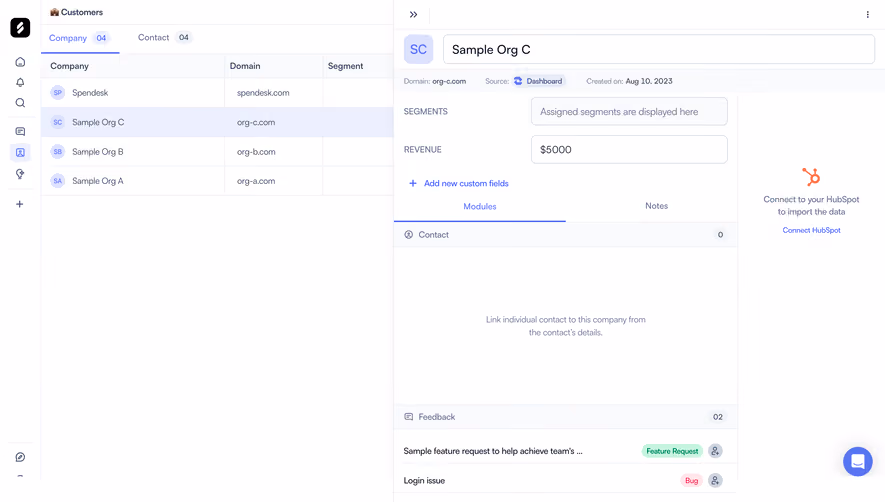Screen dimensions: 885x502
Task: Switch to the Company tab
Action: coord(80,38)
